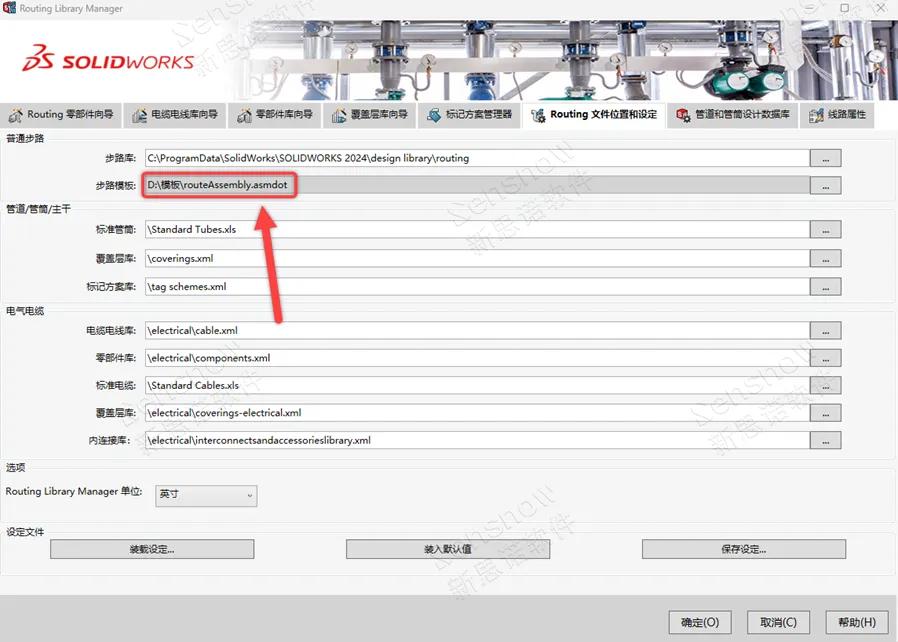Browse for the 步路模板 template file
This screenshot has height=642, width=898.
coord(825,185)
